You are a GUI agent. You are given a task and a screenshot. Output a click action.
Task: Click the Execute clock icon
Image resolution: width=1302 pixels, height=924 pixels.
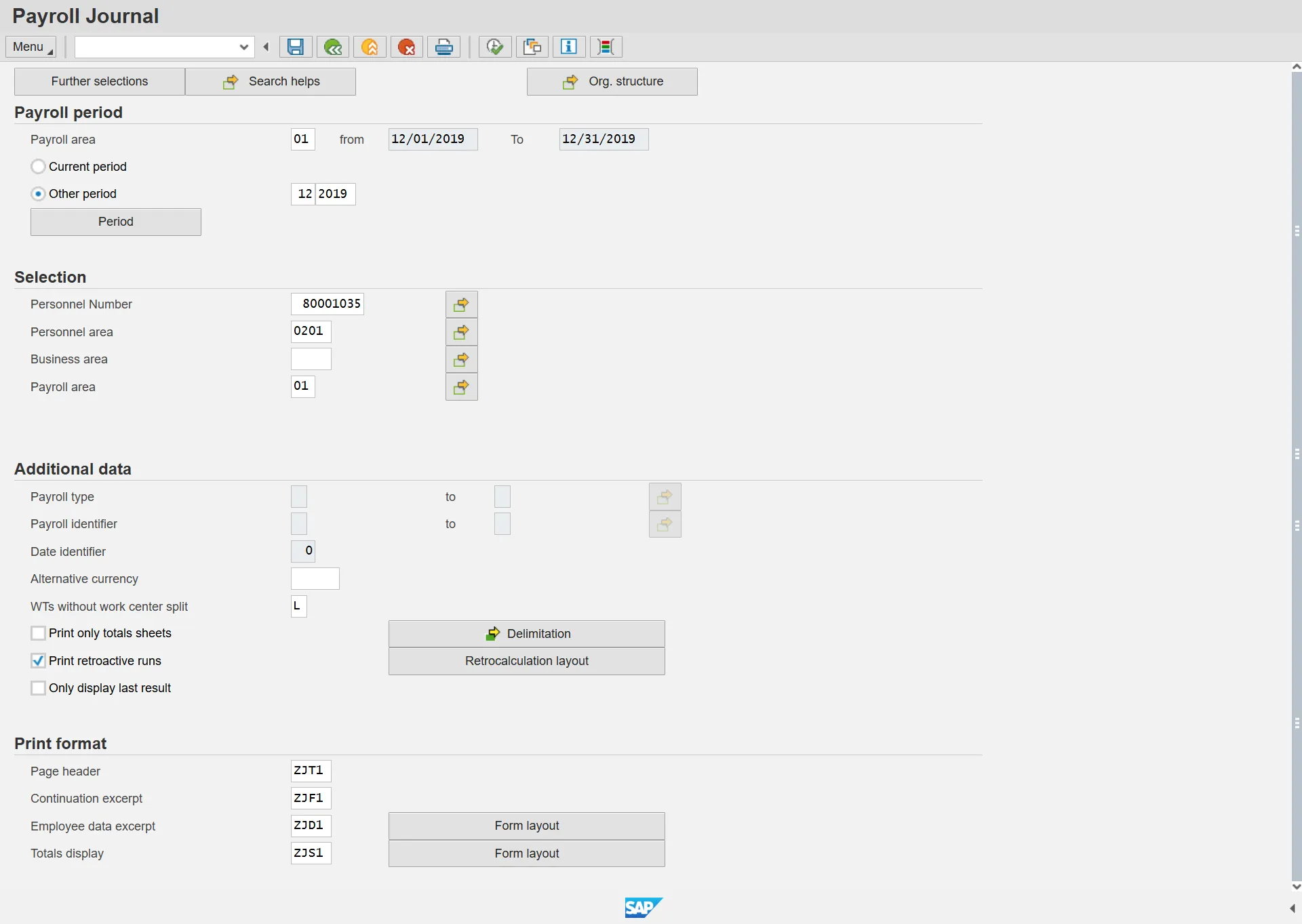(x=495, y=47)
